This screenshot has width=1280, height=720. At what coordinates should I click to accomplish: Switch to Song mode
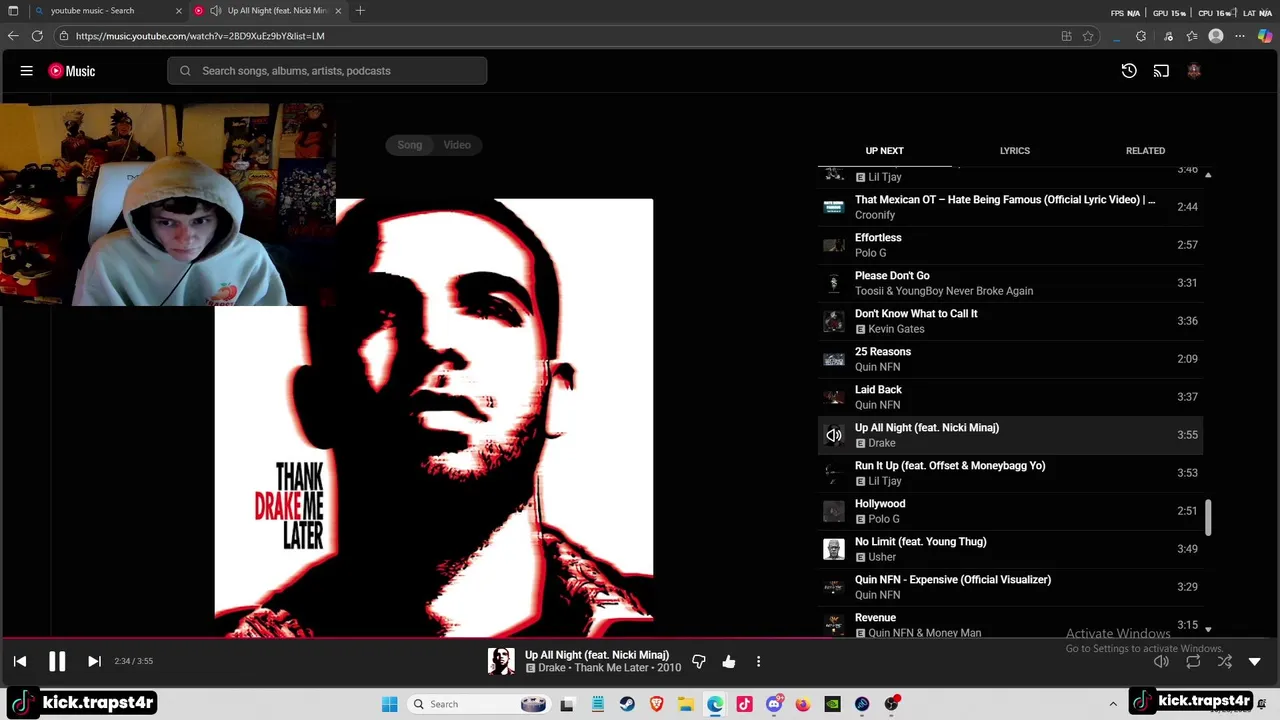click(410, 145)
